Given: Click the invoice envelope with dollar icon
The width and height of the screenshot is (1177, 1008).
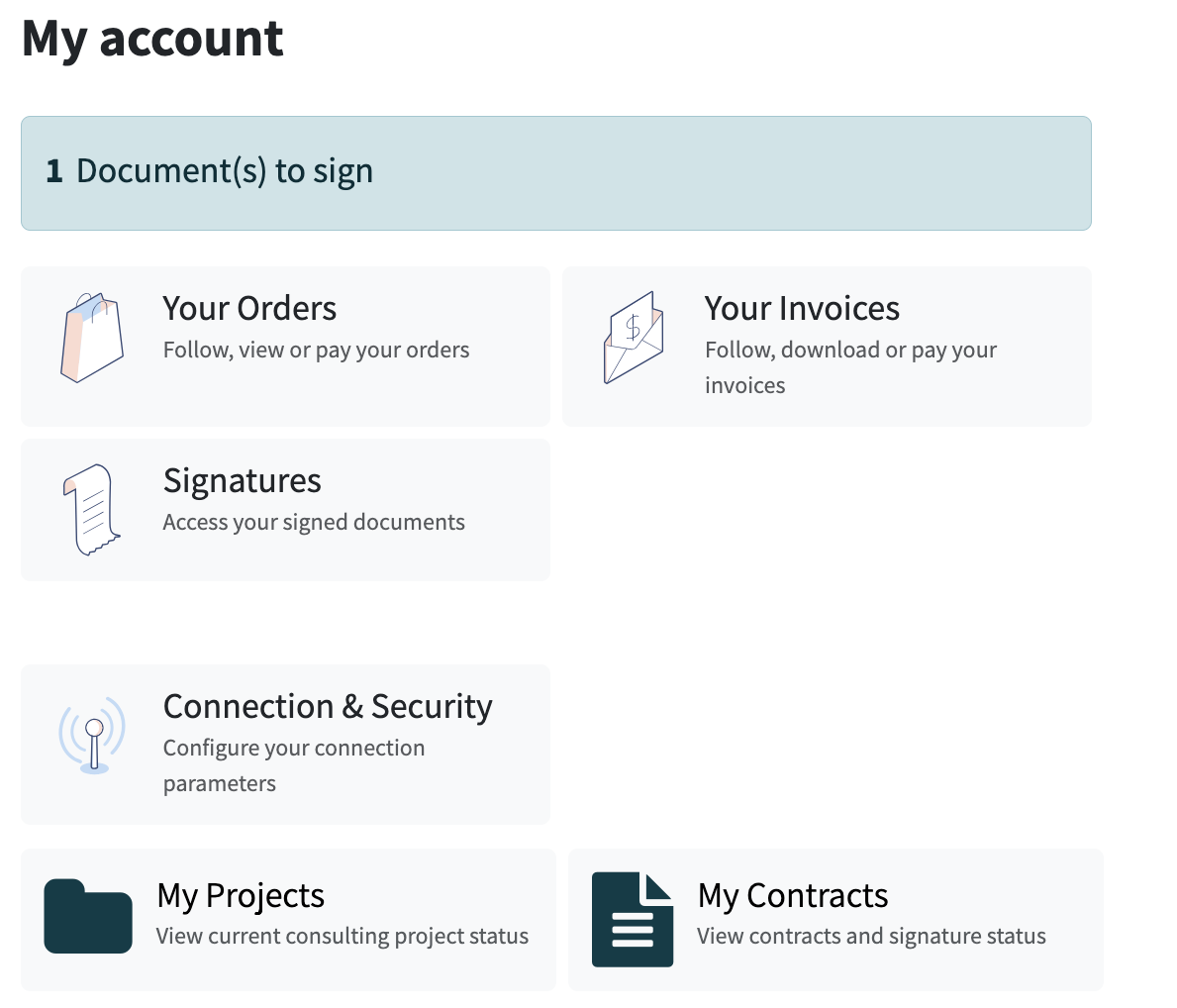Looking at the screenshot, I should click(x=634, y=338).
